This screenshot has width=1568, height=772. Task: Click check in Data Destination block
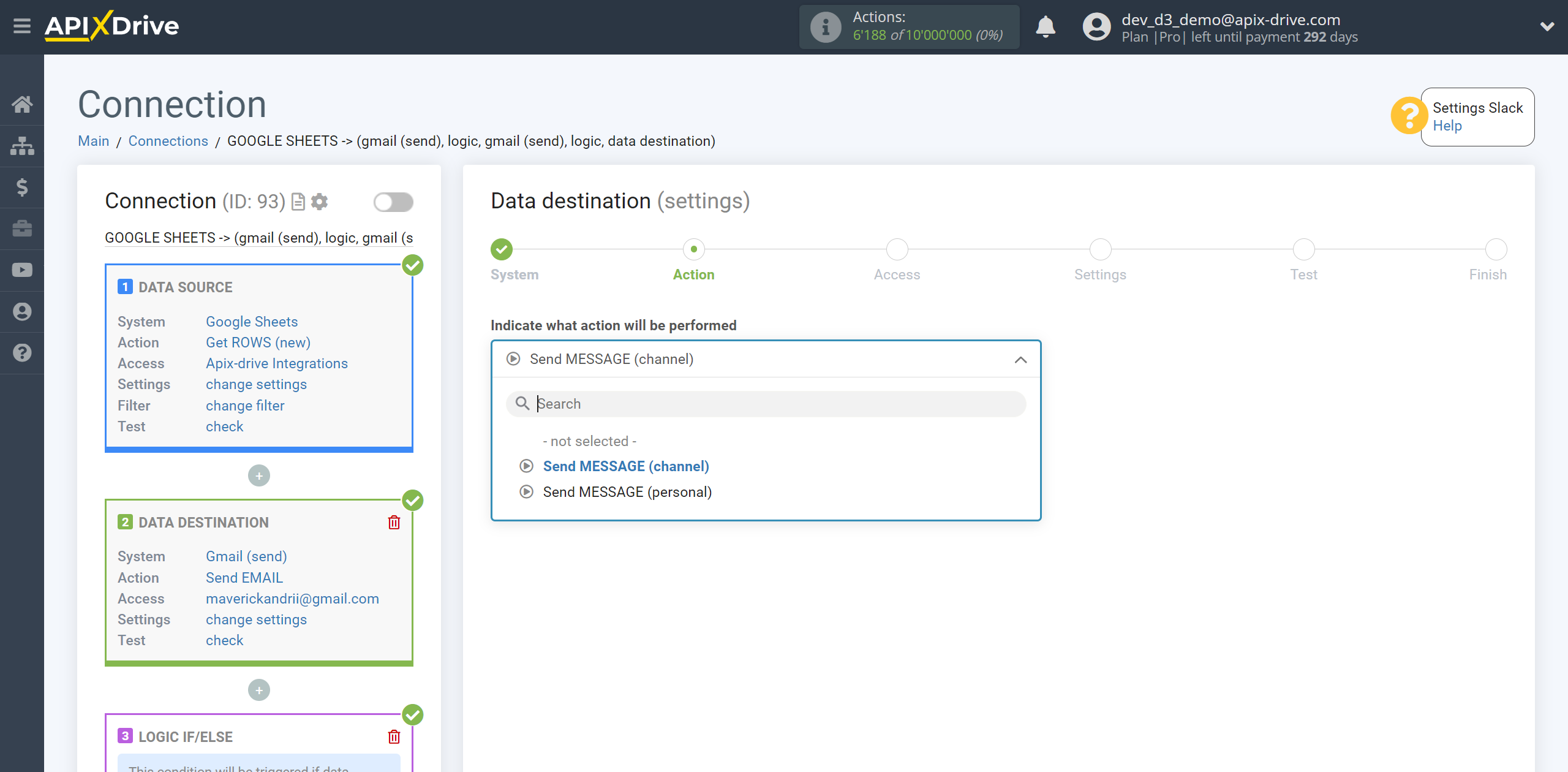tap(224, 640)
